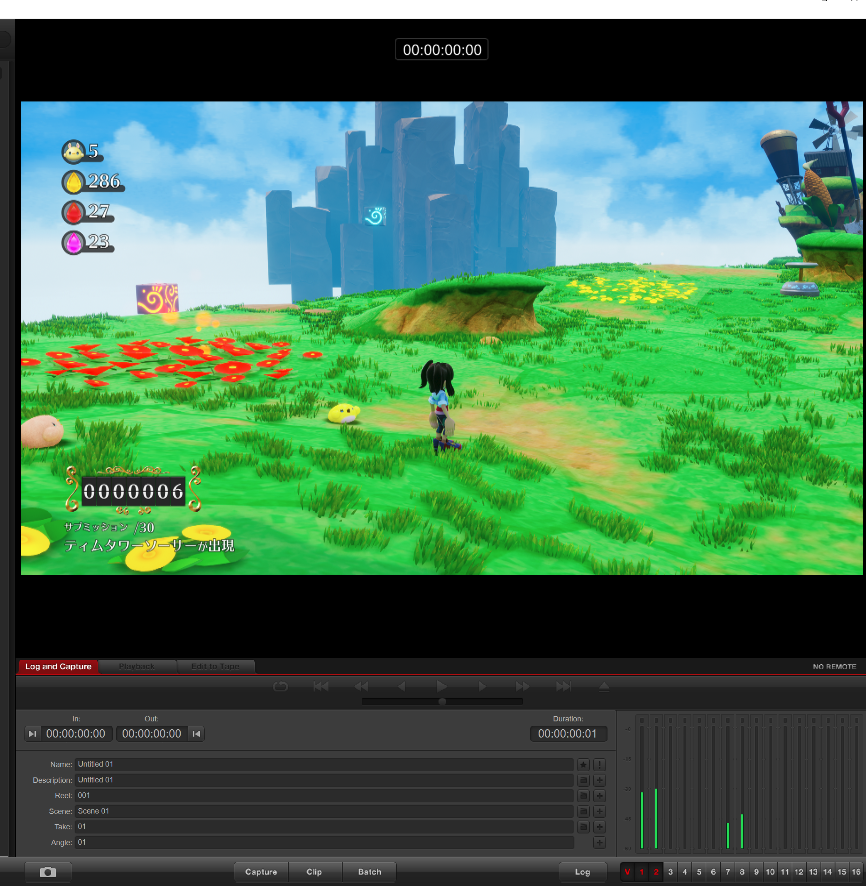This screenshot has height=886, width=866.
Task: Click the Out timecode field
Action: [152, 734]
